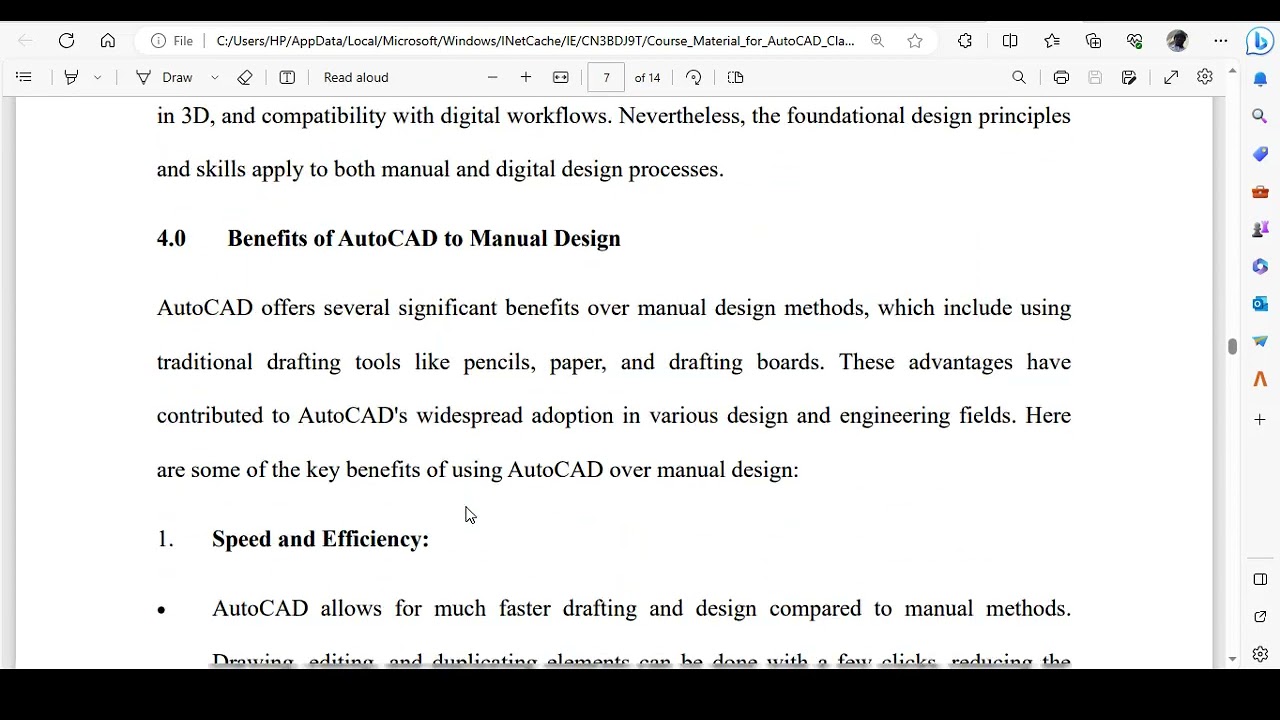Toggle sidebar layout panel icon

[1260, 579]
